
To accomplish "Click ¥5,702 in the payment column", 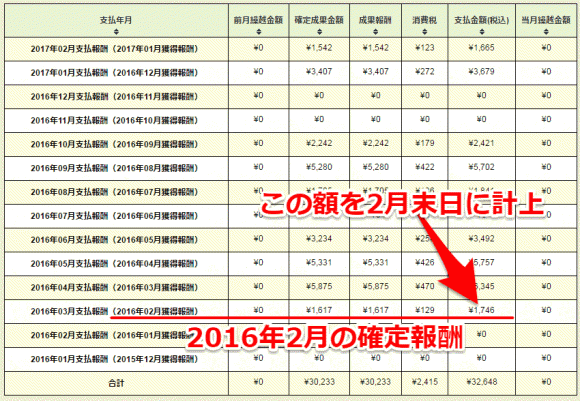I will pos(482,167).
